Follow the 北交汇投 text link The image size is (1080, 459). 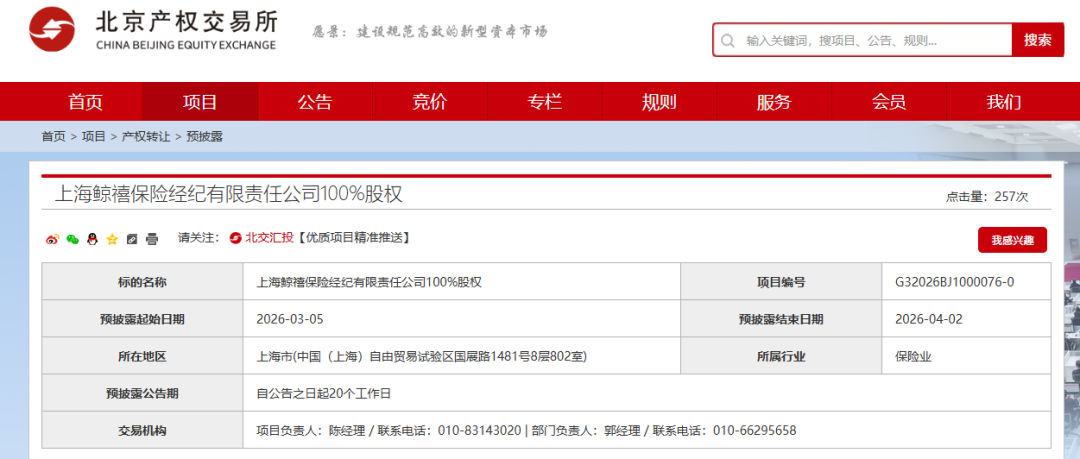coord(270,238)
